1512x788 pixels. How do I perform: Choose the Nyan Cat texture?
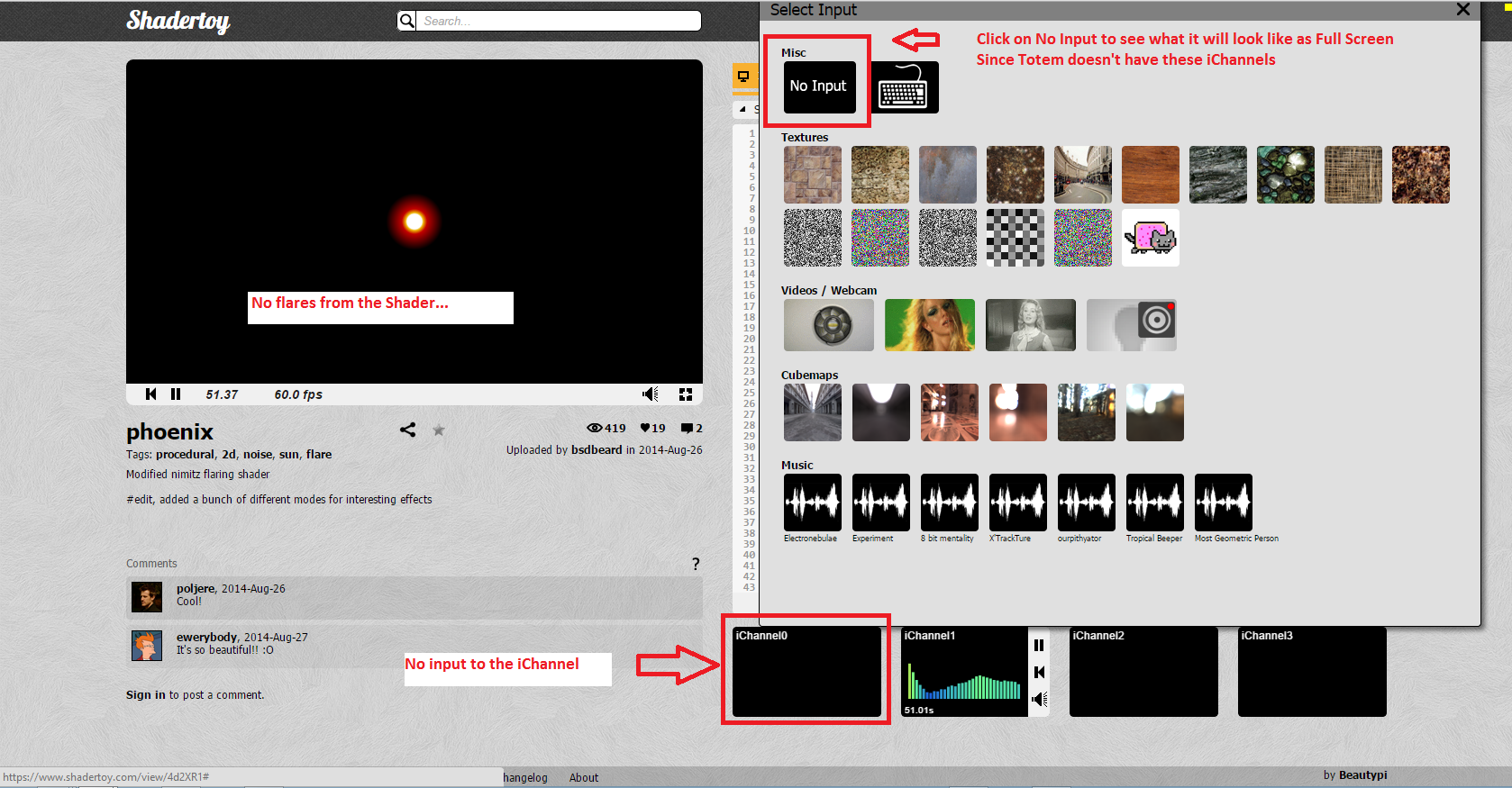tap(1151, 238)
